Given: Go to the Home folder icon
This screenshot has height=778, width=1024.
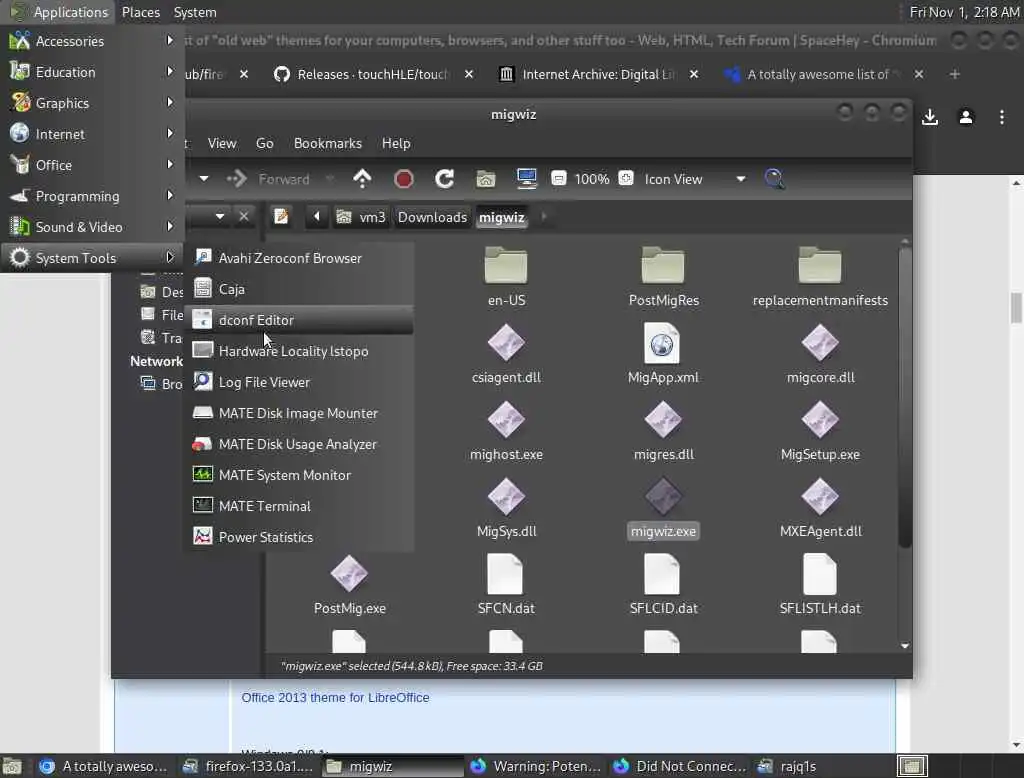Looking at the screenshot, I should coord(485,179).
